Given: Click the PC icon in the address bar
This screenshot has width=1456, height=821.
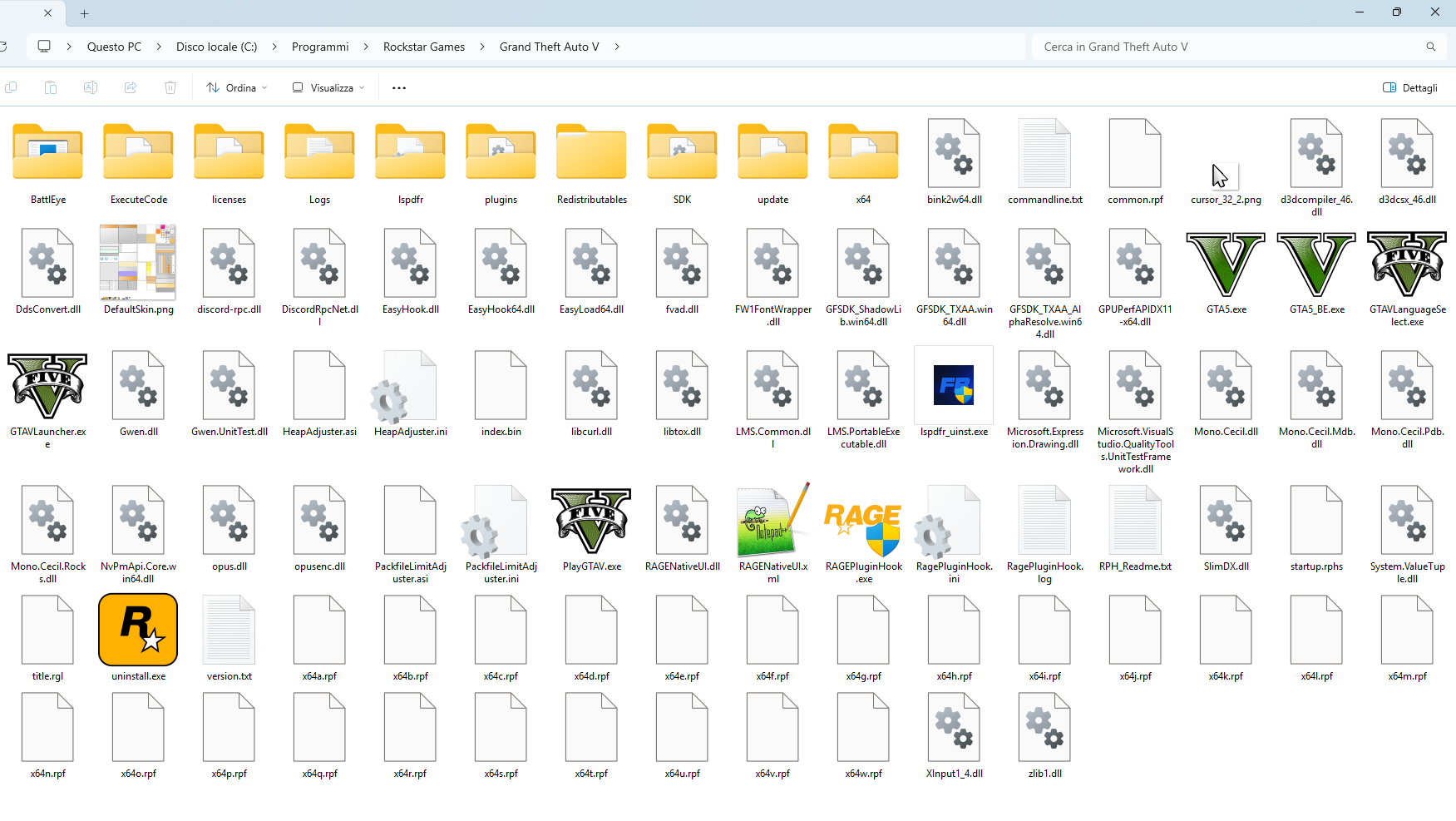Looking at the screenshot, I should coord(44,47).
